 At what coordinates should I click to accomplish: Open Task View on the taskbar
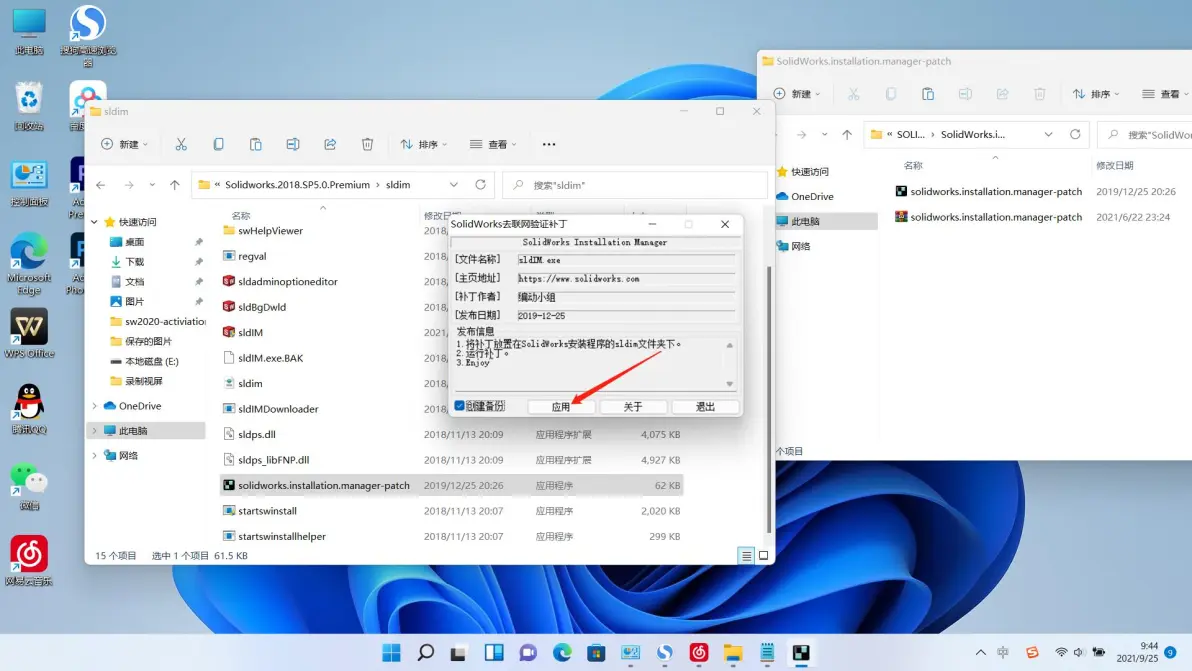458,653
